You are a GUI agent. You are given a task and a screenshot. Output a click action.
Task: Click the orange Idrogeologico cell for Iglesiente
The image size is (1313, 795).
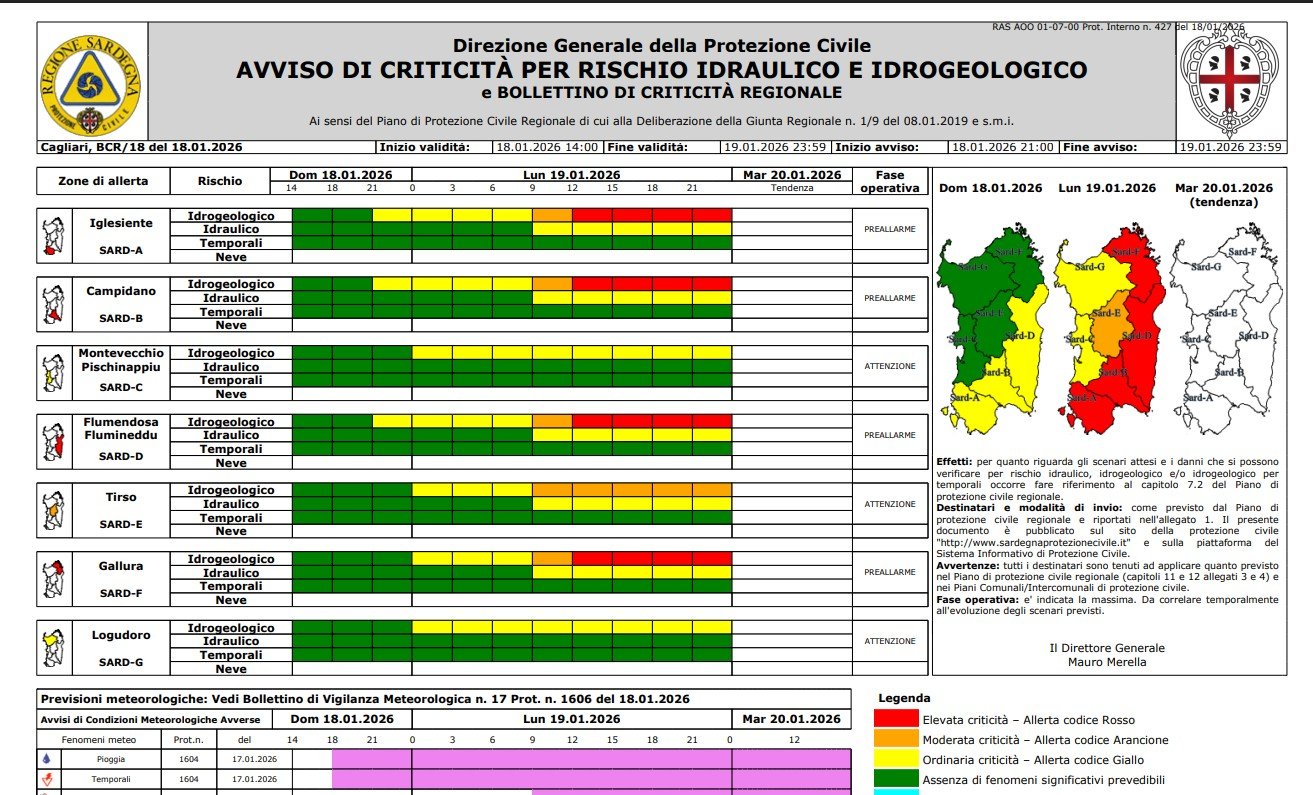click(552, 215)
